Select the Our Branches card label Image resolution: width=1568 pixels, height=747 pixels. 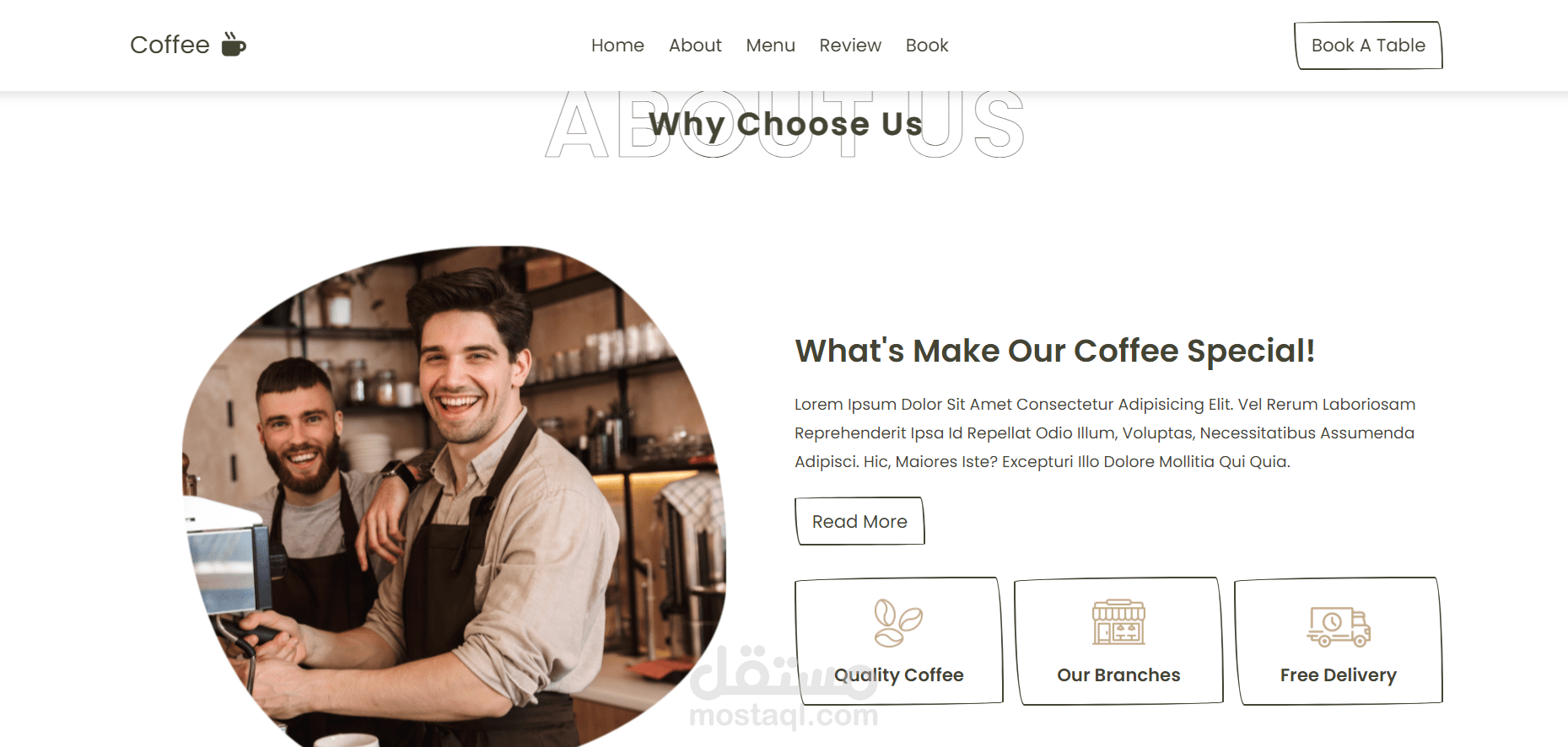[x=1118, y=675]
